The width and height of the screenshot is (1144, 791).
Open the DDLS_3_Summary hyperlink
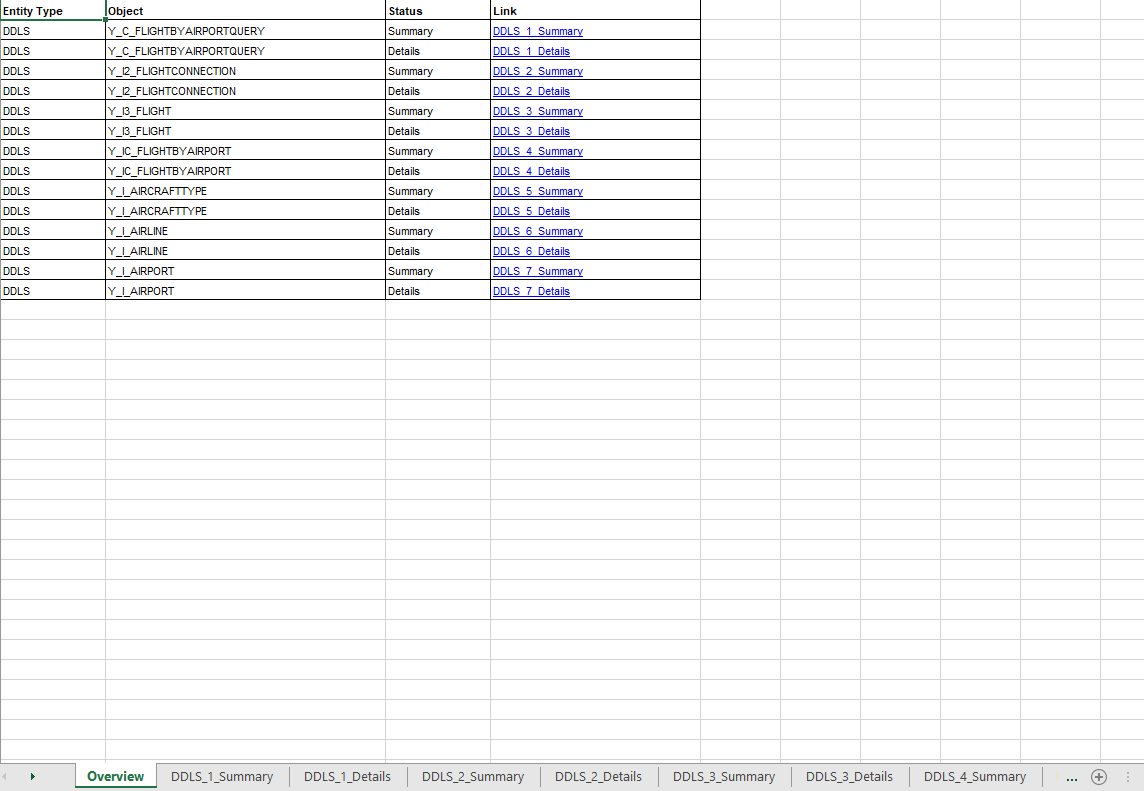tap(538, 111)
